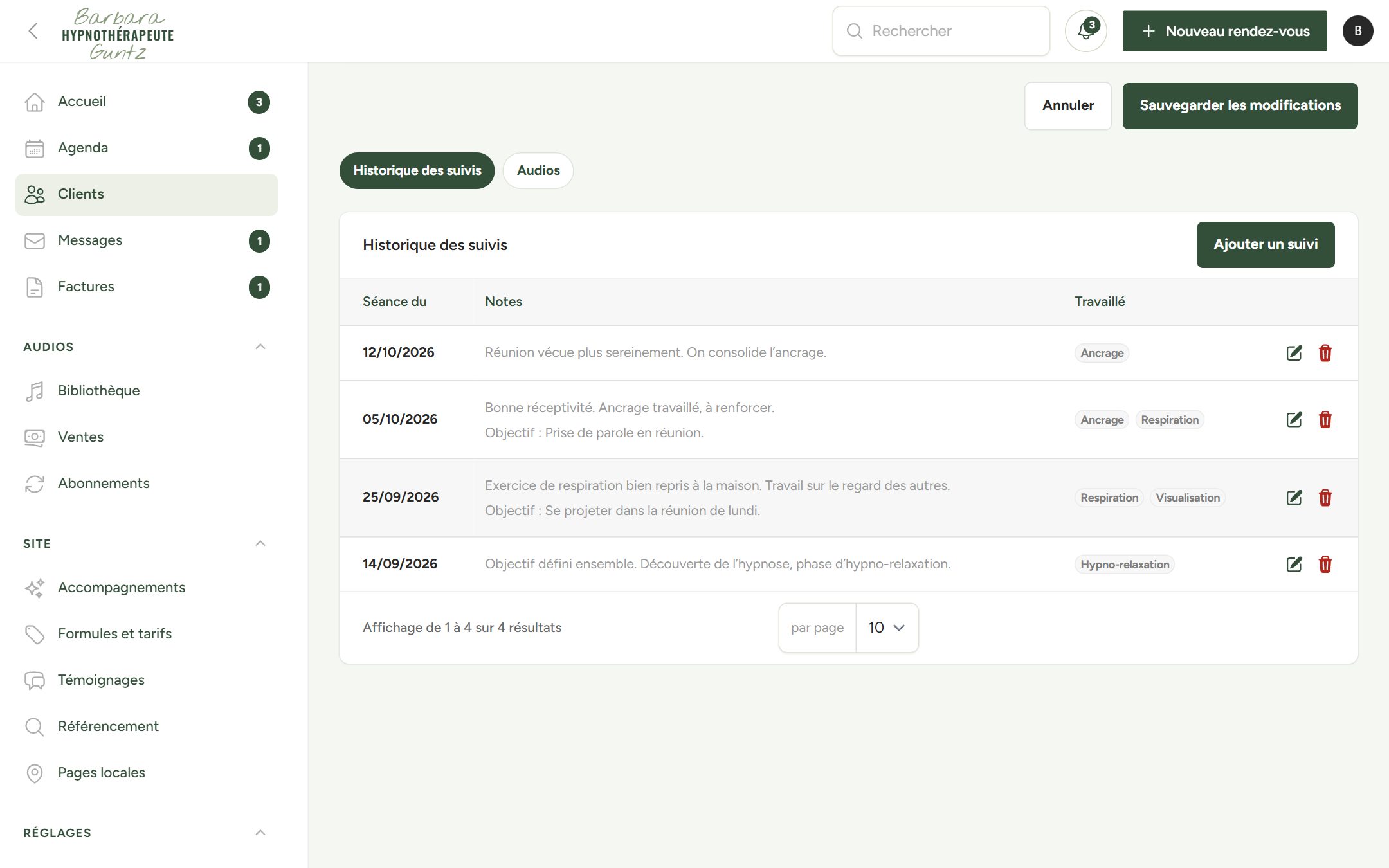
Task: Collapse the RÉGLAGES sidebar section
Action: pos(260,833)
